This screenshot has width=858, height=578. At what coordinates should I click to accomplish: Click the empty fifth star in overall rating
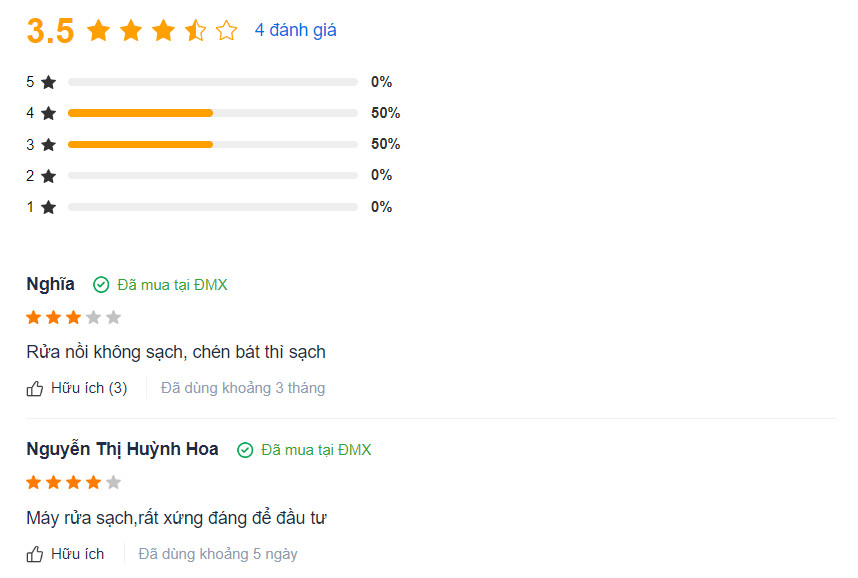coord(227,30)
